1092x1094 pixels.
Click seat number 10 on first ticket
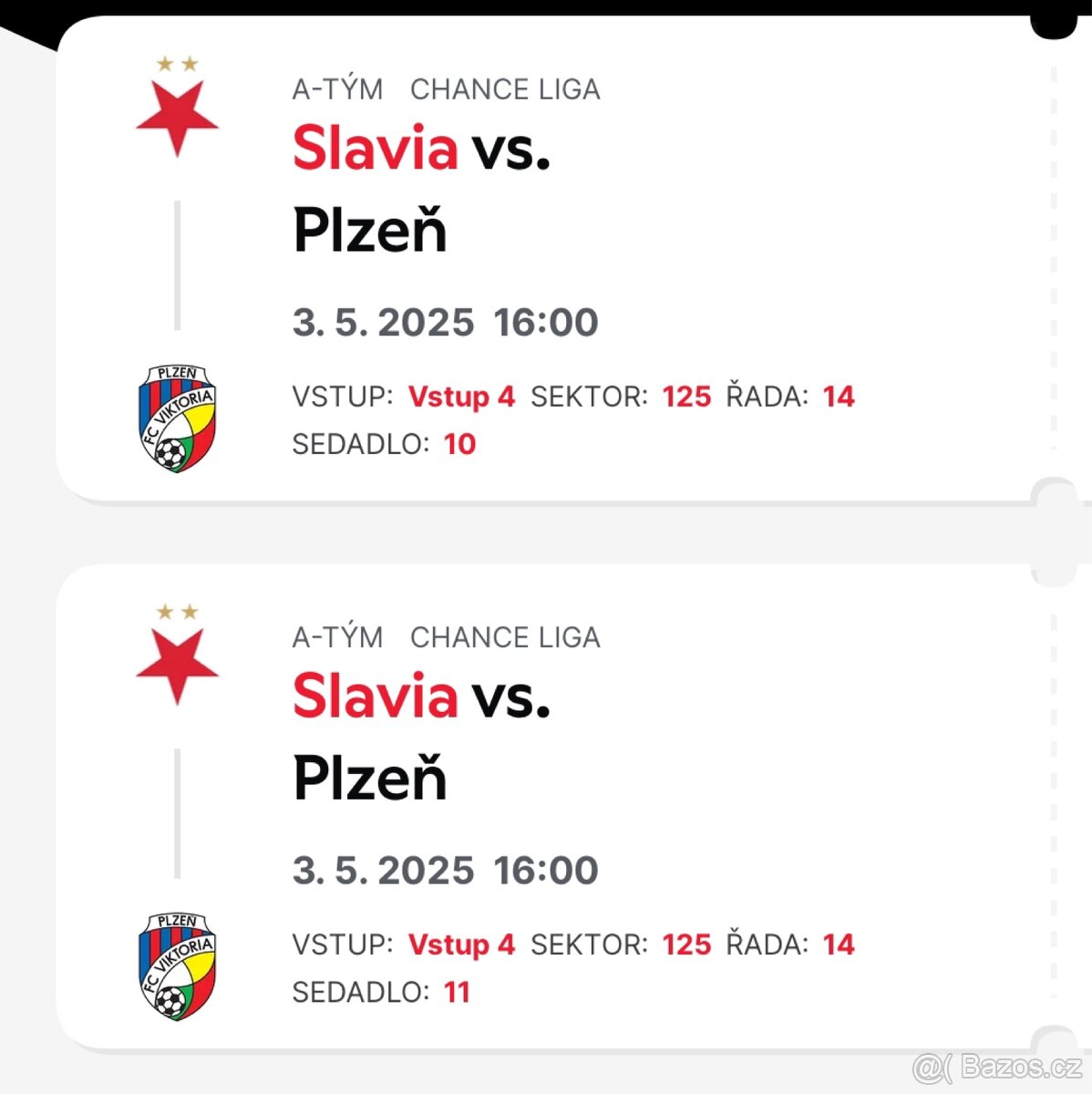pos(459,444)
